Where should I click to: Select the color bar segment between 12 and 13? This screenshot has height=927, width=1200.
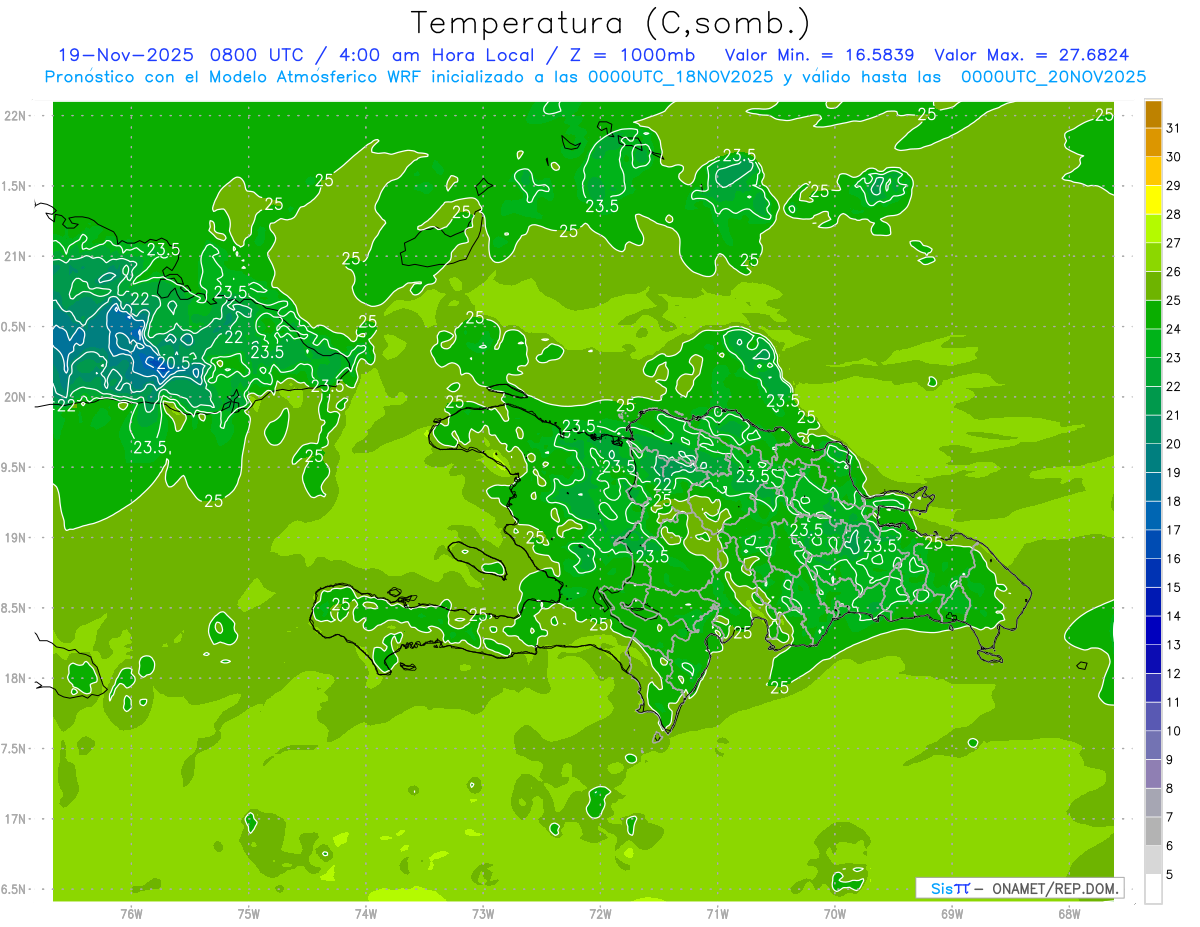[x=1153, y=660]
